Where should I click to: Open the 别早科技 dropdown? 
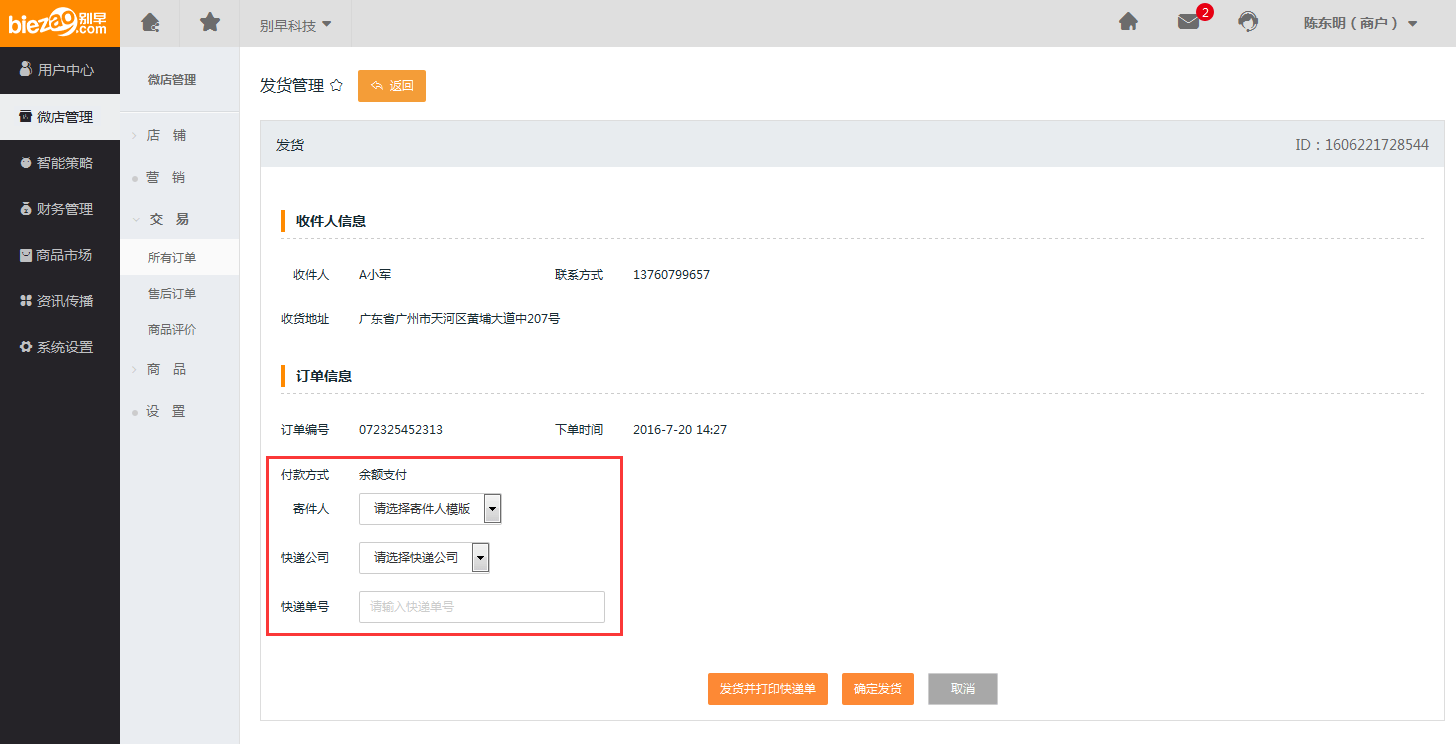[295, 25]
